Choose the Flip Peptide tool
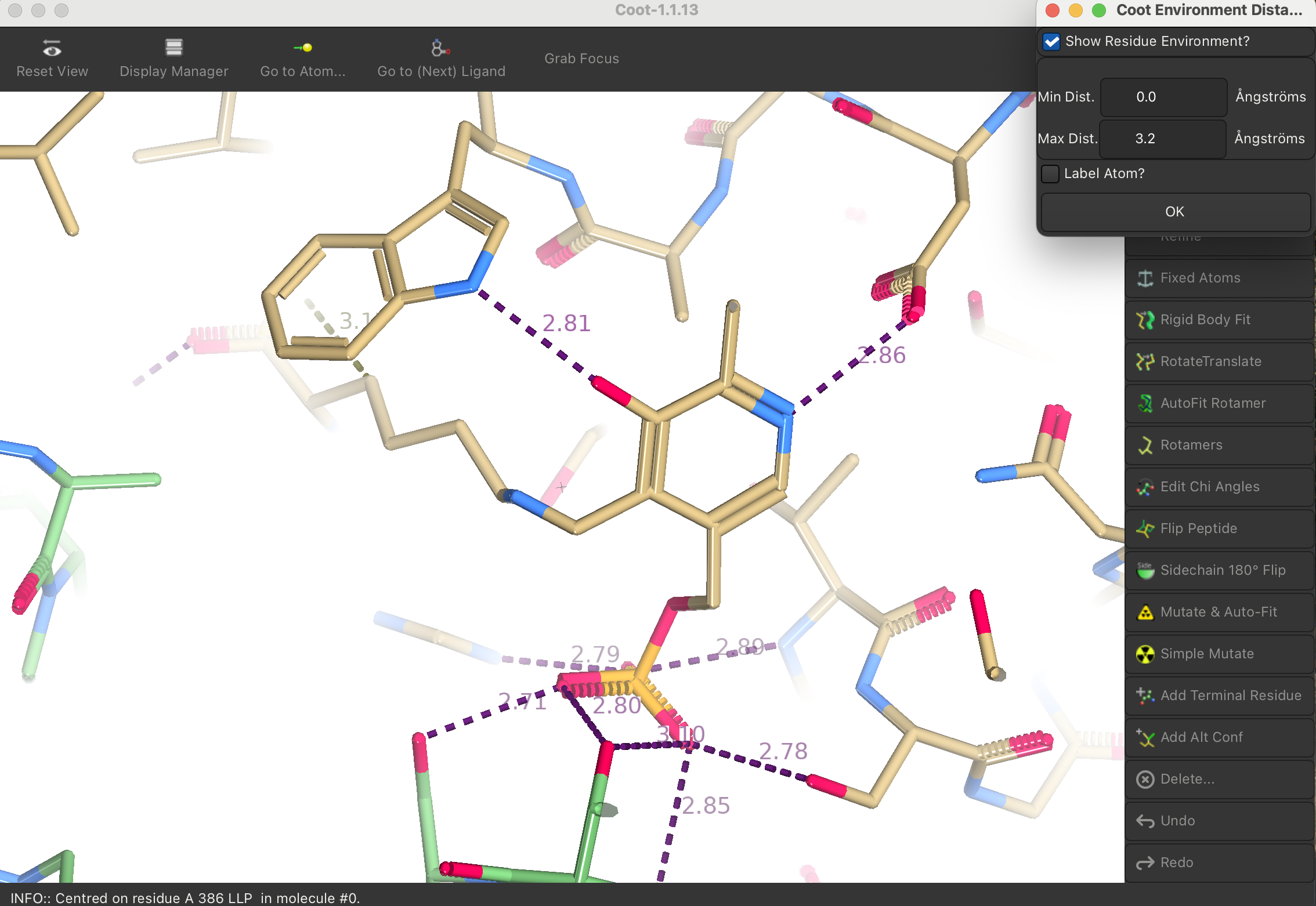Image resolution: width=1316 pixels, height=906 pixels. tap(1198, 528)
